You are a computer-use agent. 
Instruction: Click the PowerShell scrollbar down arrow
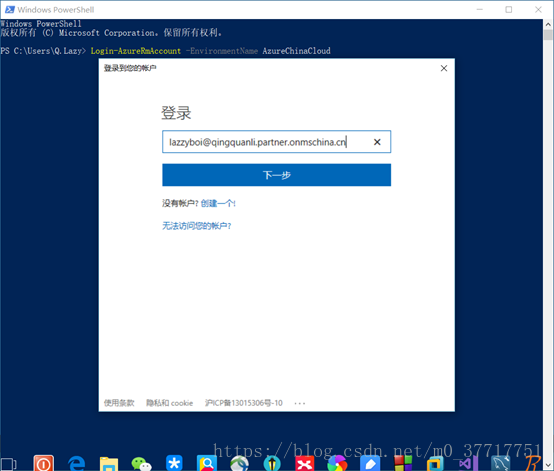[548, 465]
